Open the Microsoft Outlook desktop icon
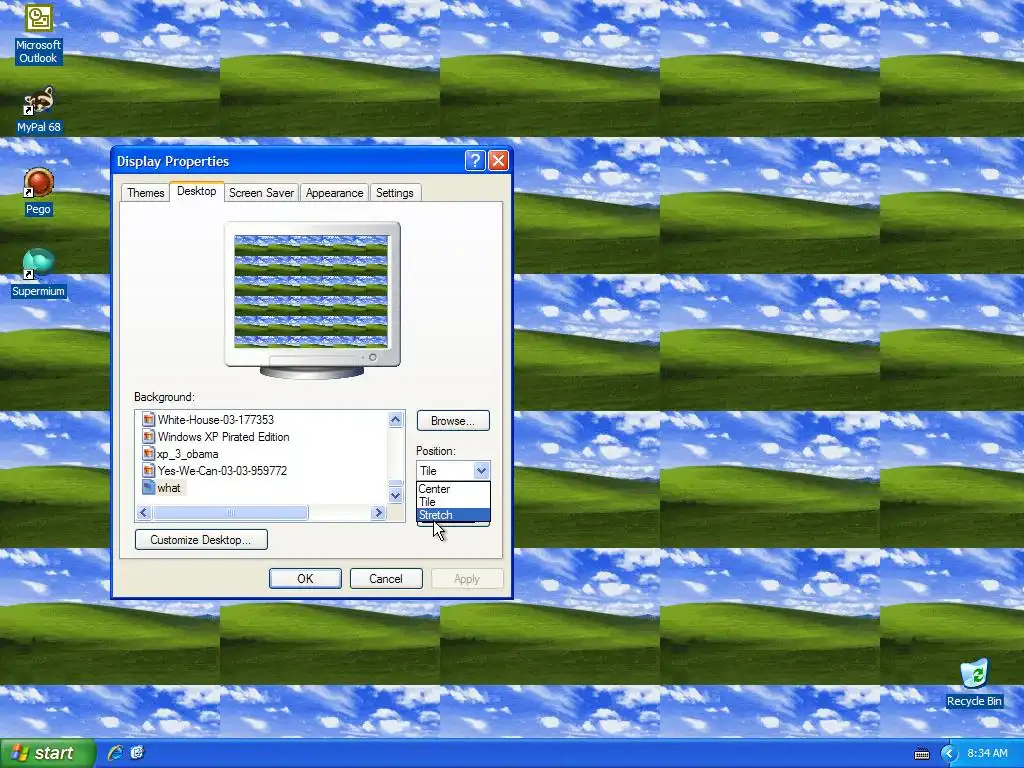Screen dimensions: 1024x768 [39, 33]
